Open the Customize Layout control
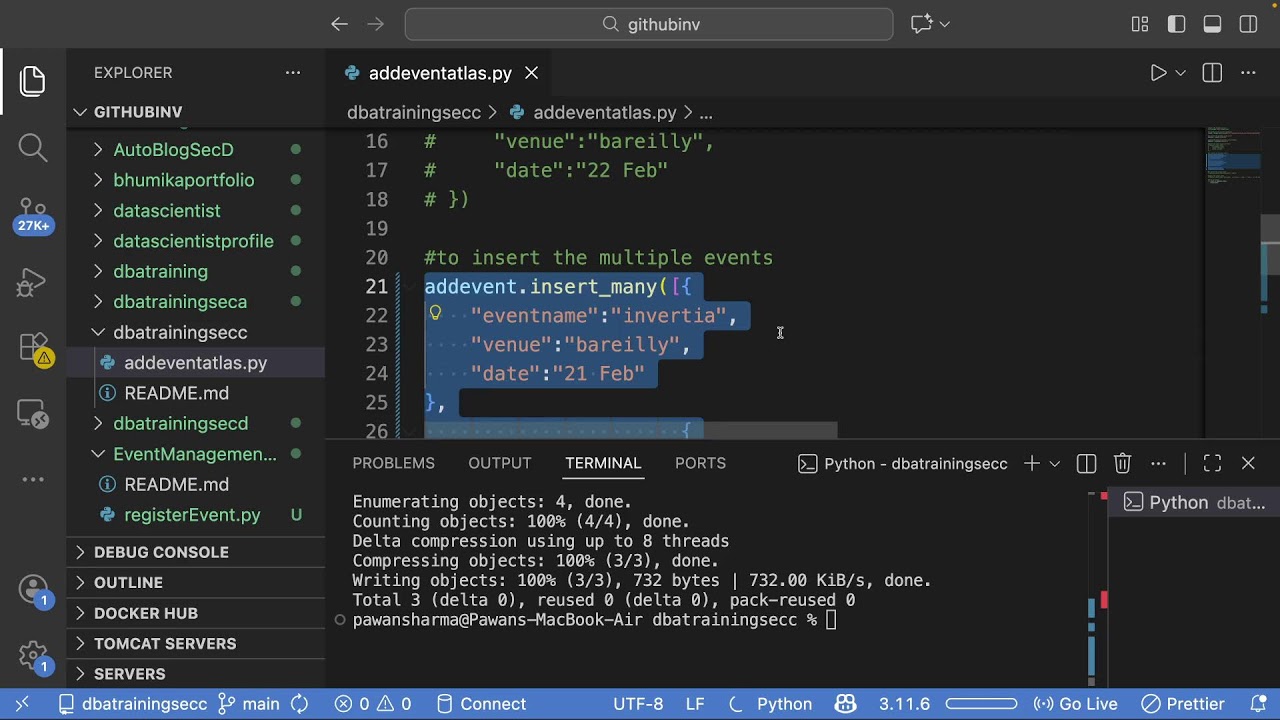The width and height of the screenshot is (1280, 720). [1140, 24]
